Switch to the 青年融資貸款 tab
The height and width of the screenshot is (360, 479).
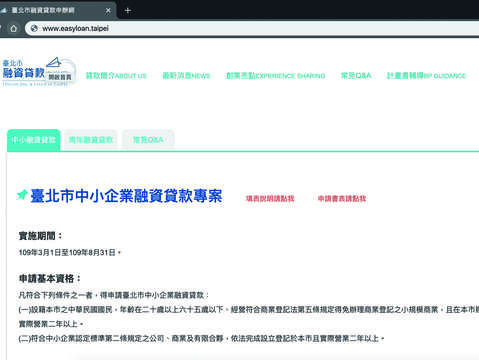(91, 140)
